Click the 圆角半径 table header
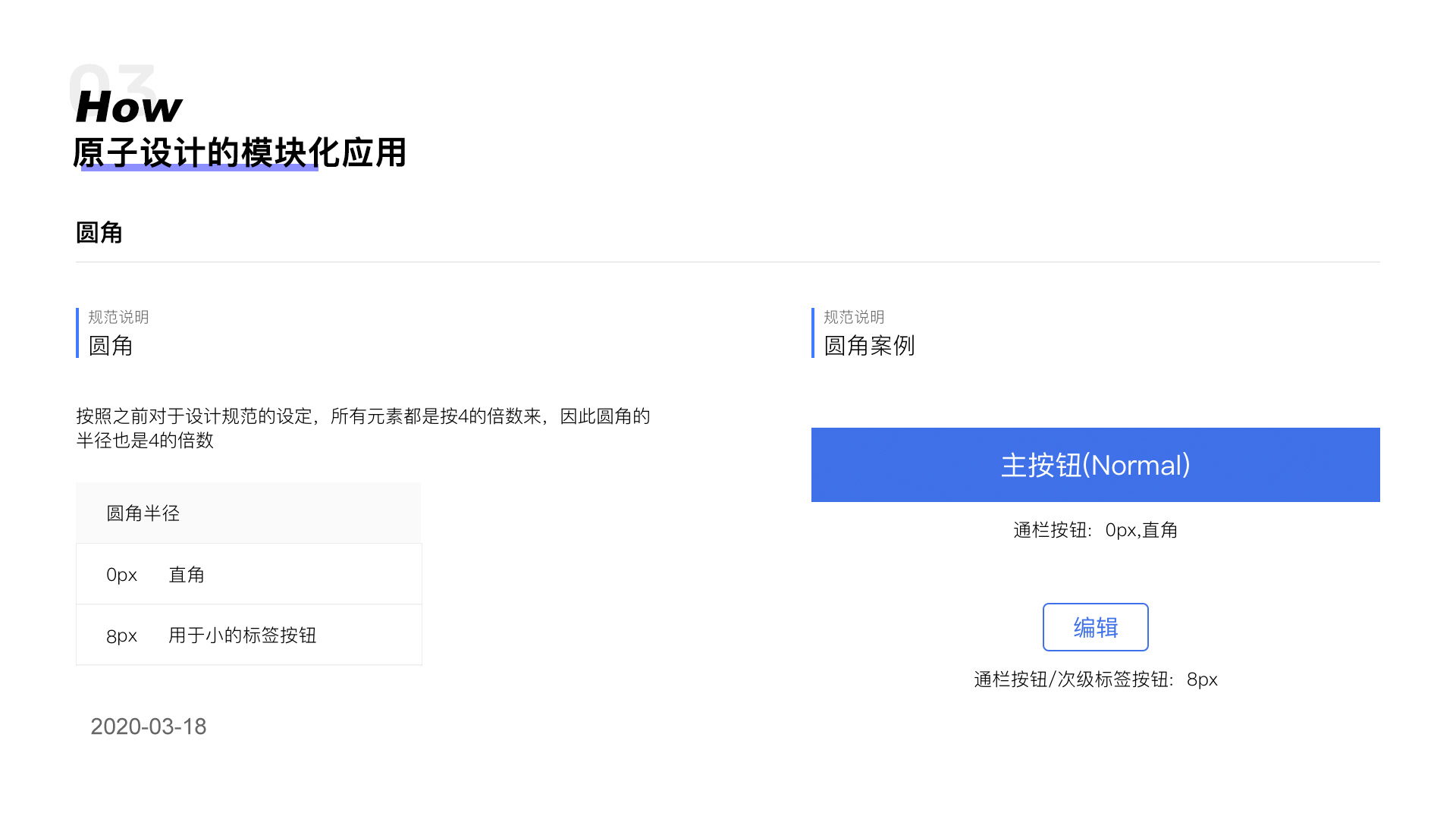The height and width of the screenshot is (819, 1456). click(143, 513)
